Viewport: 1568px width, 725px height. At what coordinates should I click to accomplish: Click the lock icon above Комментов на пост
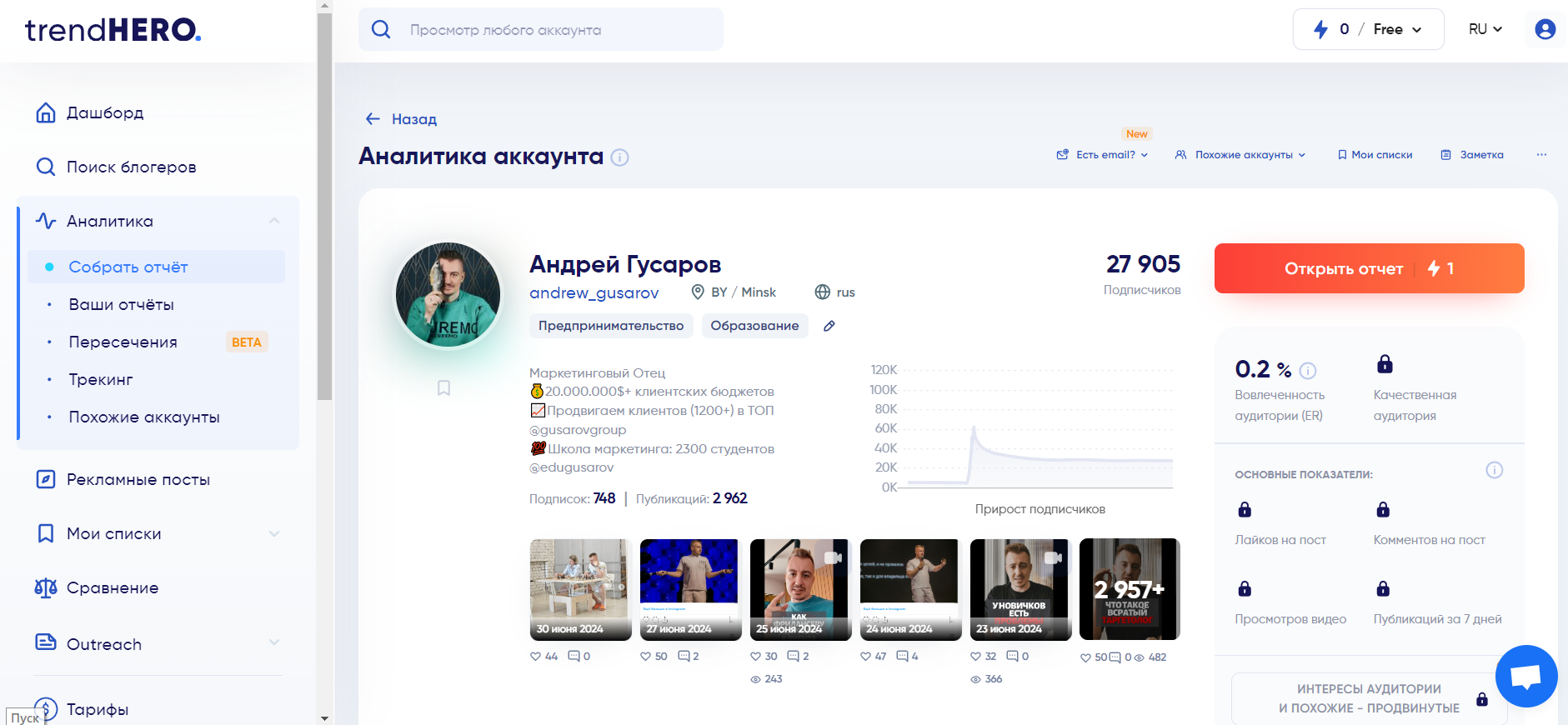[1383, 509]
